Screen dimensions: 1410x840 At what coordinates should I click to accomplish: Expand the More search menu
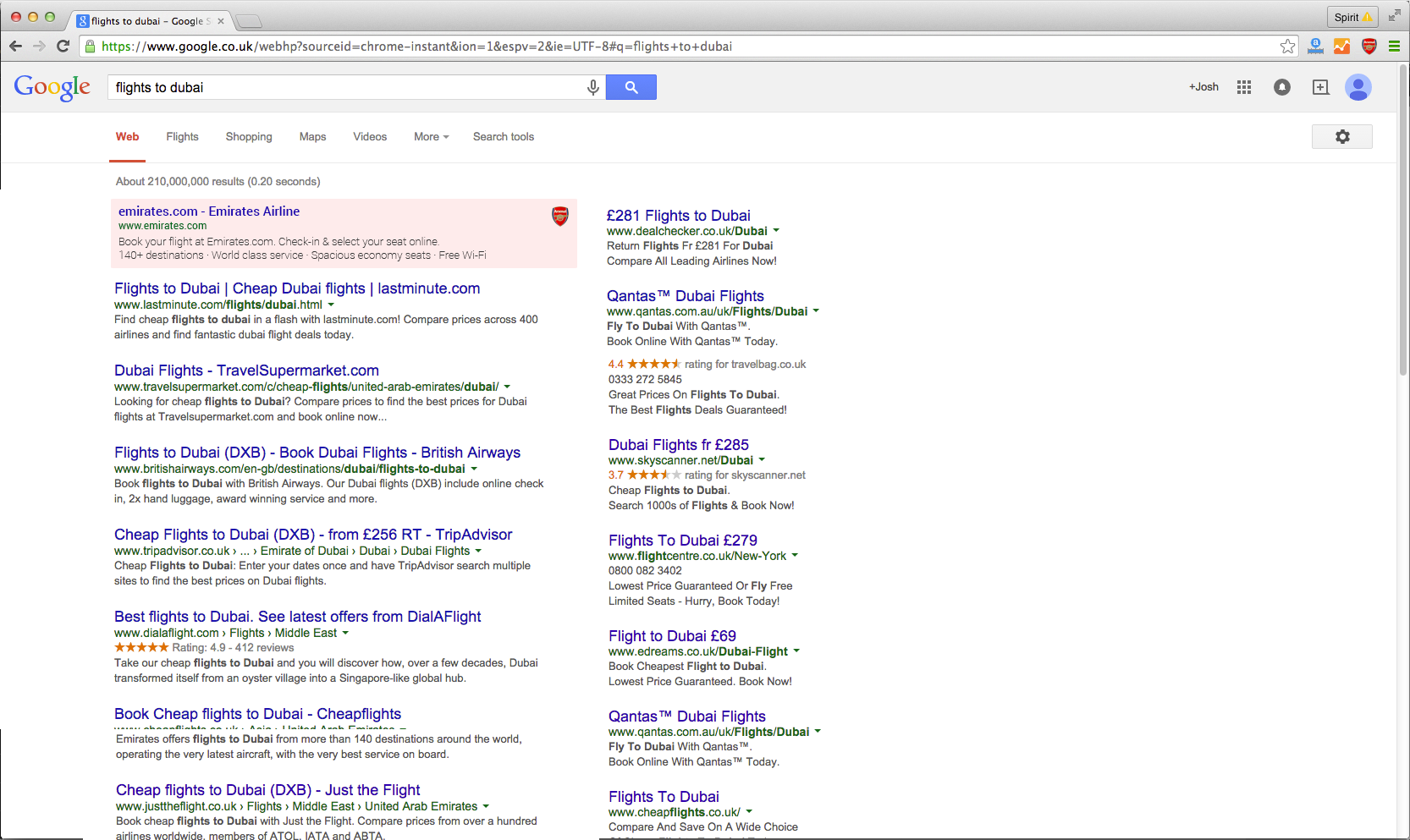tap(431, 137)
